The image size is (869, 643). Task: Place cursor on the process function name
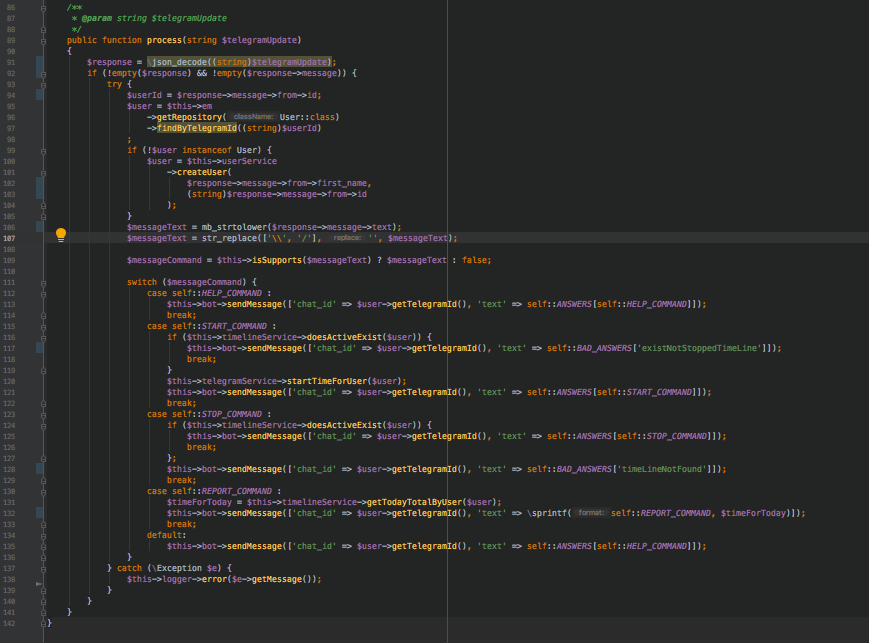click(x=166, y=40)
